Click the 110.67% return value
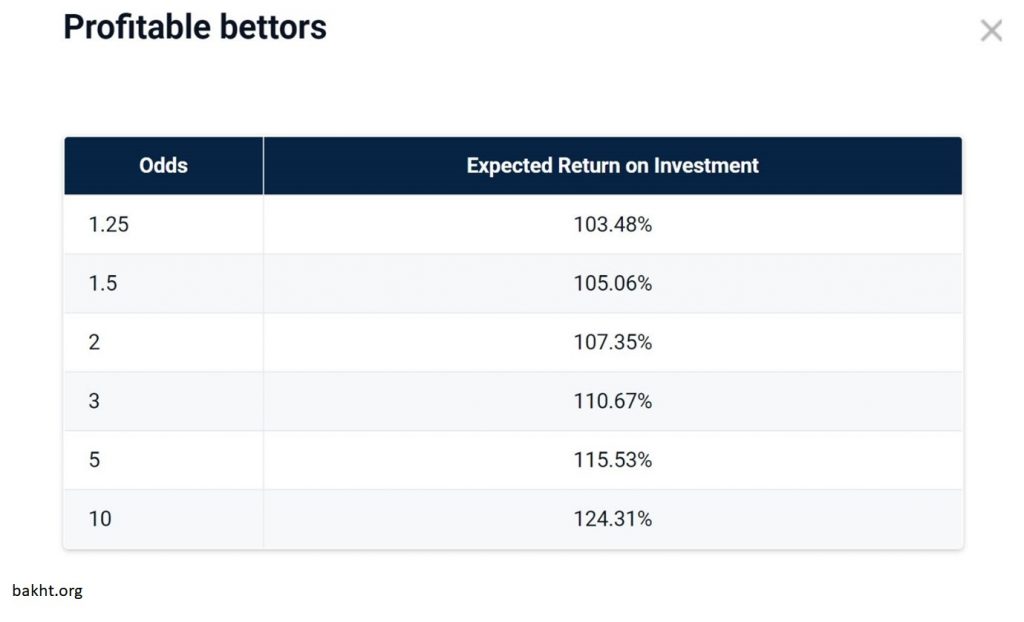This screenshot has height=622, width=1024. [612, 402]
